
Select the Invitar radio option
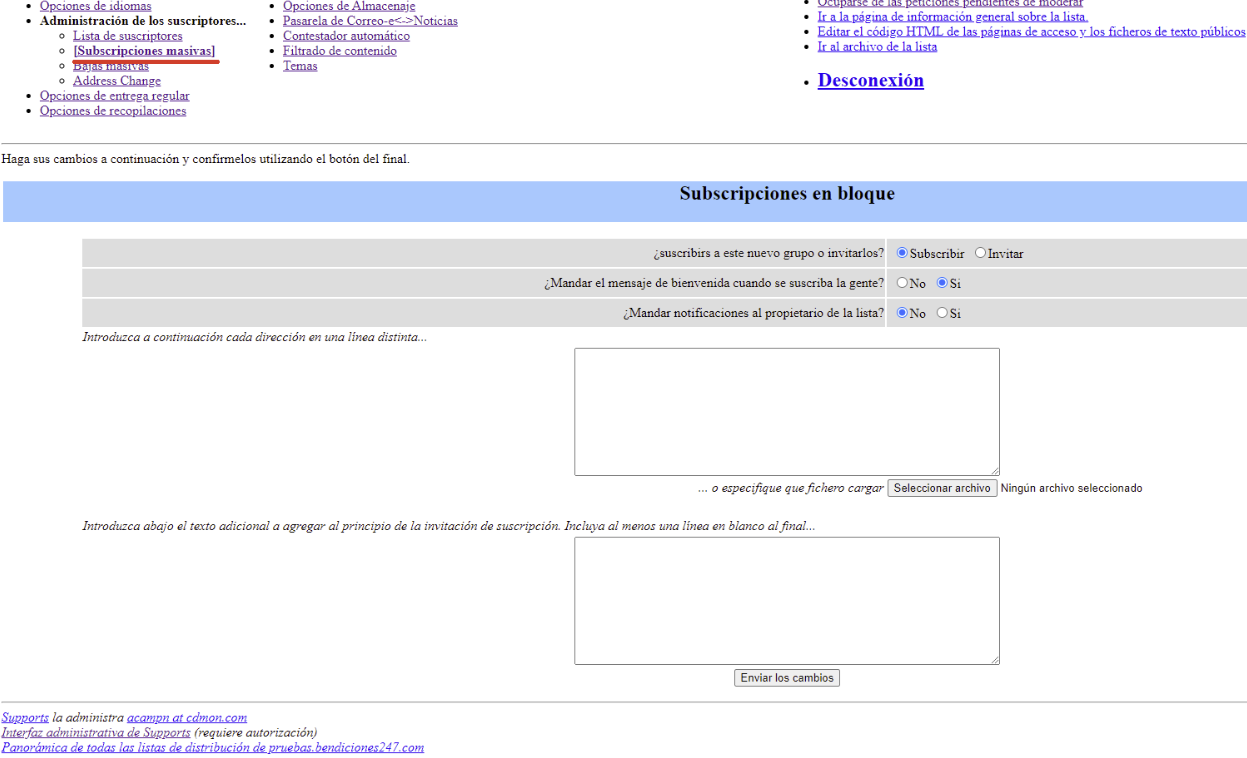(980, 253)
